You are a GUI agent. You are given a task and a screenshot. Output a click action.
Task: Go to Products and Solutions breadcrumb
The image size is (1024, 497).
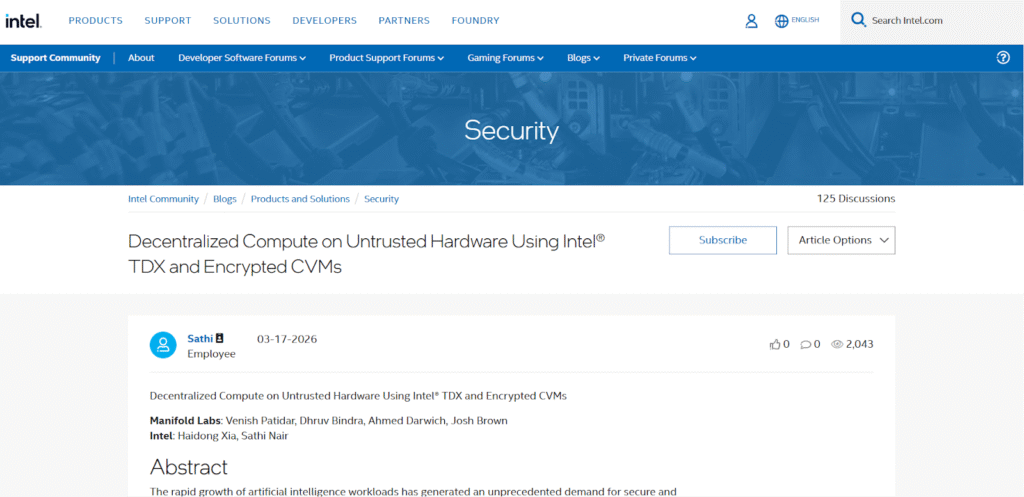tap(300, 199)
